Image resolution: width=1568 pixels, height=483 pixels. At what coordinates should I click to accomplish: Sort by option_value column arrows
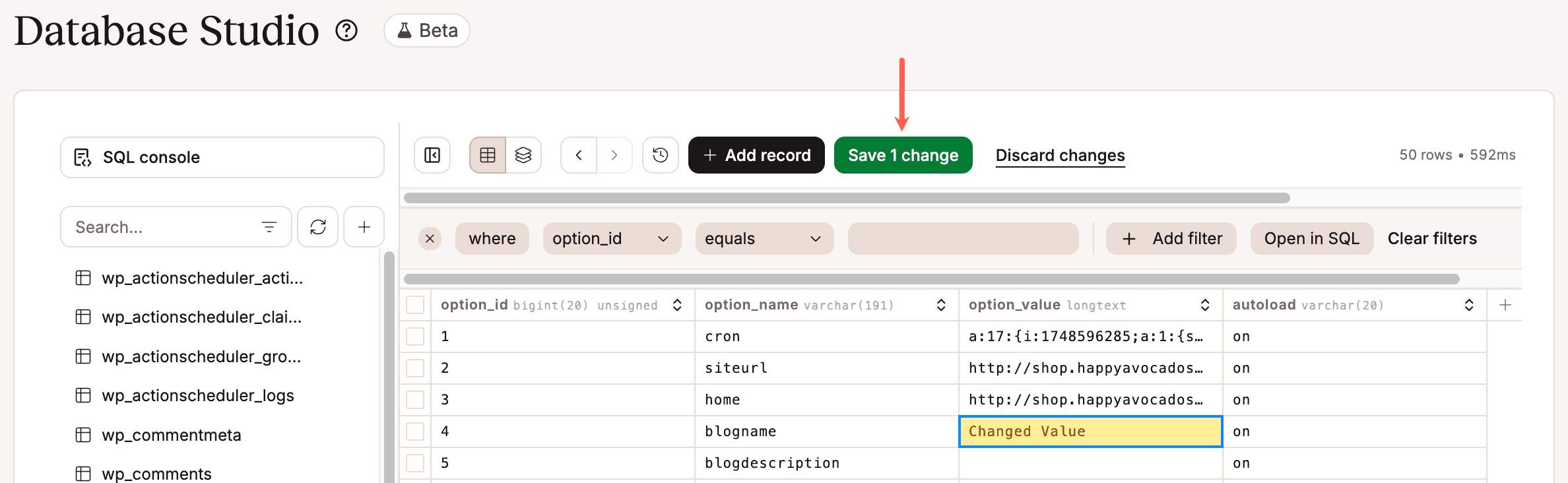click(1205, 305)
